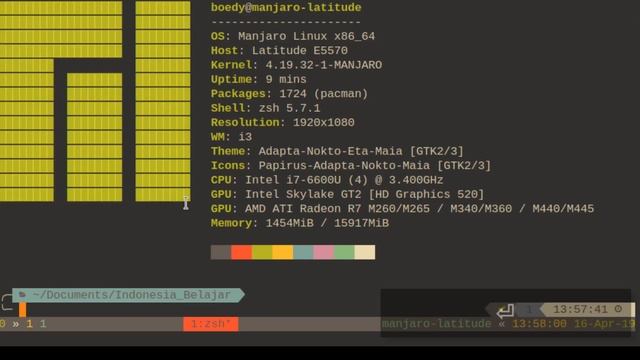The height and width of the screenshot is (360, 640).
Task: Click the orange-yellow color block in palette
Action: tap(282, 252)
